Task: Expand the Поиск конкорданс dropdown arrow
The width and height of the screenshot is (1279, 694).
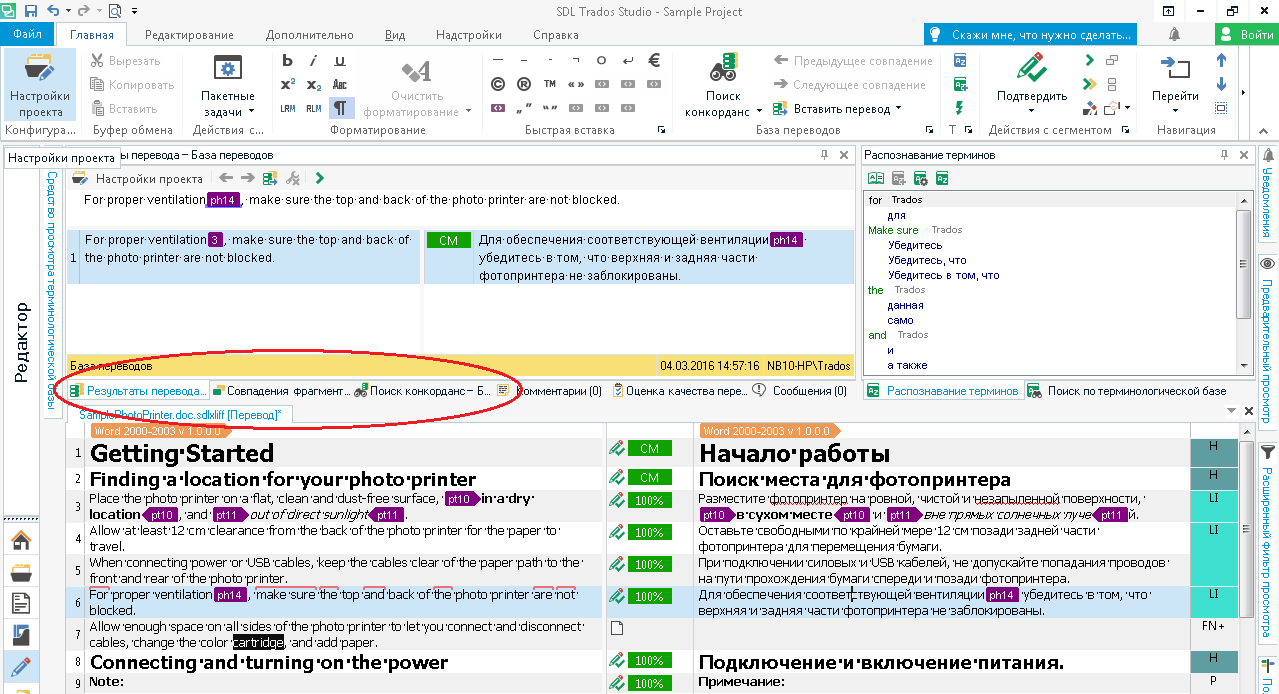Action: coord(759,112)
